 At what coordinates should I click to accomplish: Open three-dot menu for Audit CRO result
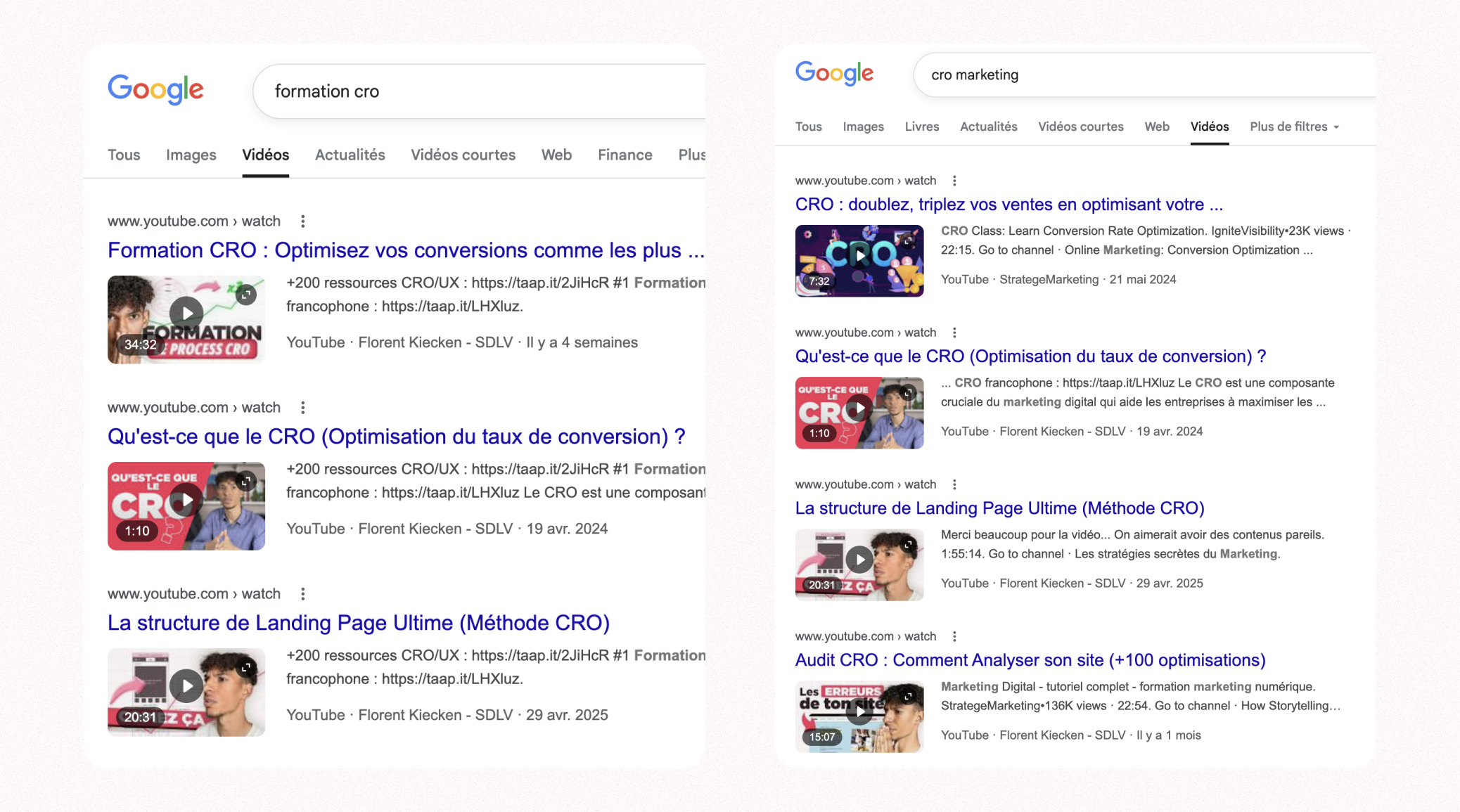click(x=954, y=636)
